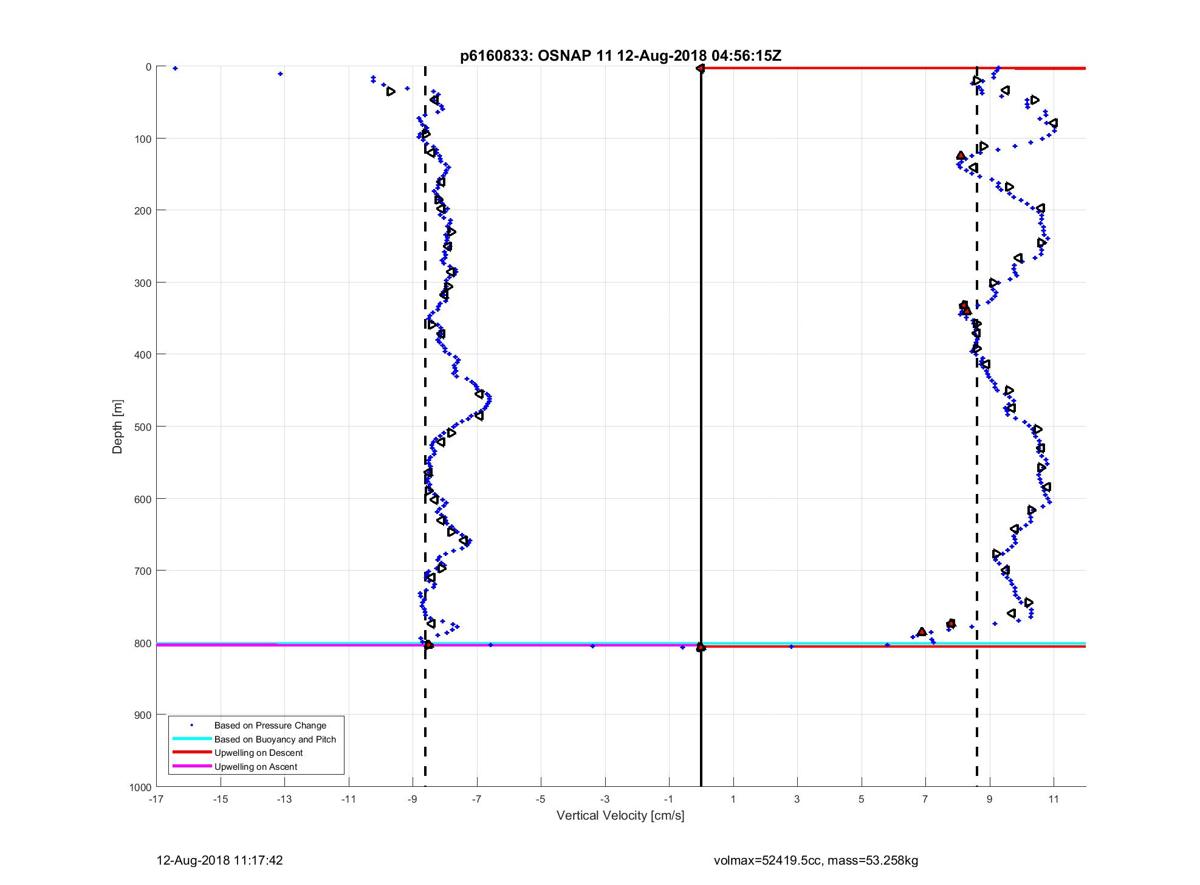Click y-axis tick label 1000
The height and width of the screenshot is (885, 1200).
(140, 787)
